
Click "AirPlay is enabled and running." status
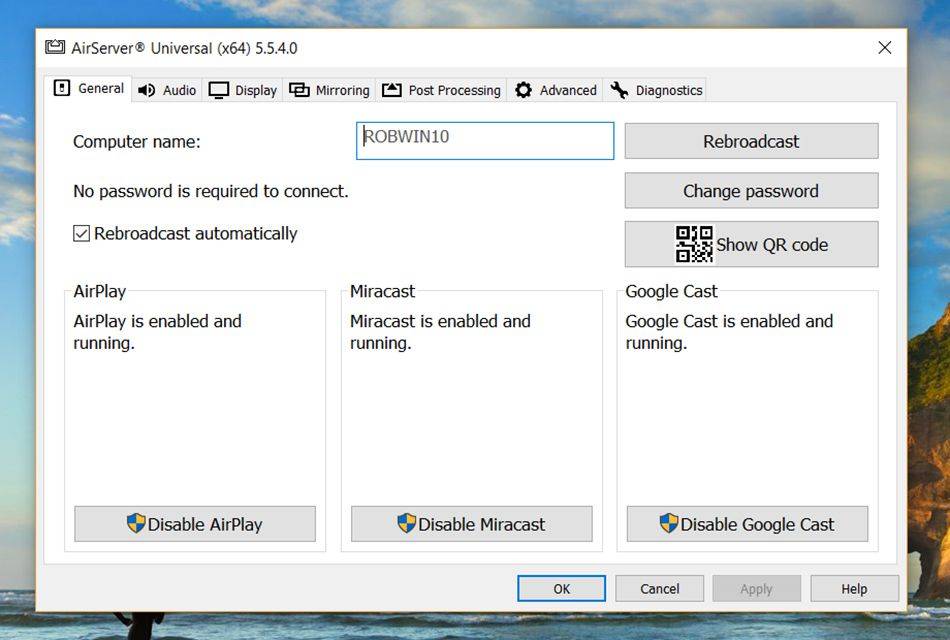(158, 332)
